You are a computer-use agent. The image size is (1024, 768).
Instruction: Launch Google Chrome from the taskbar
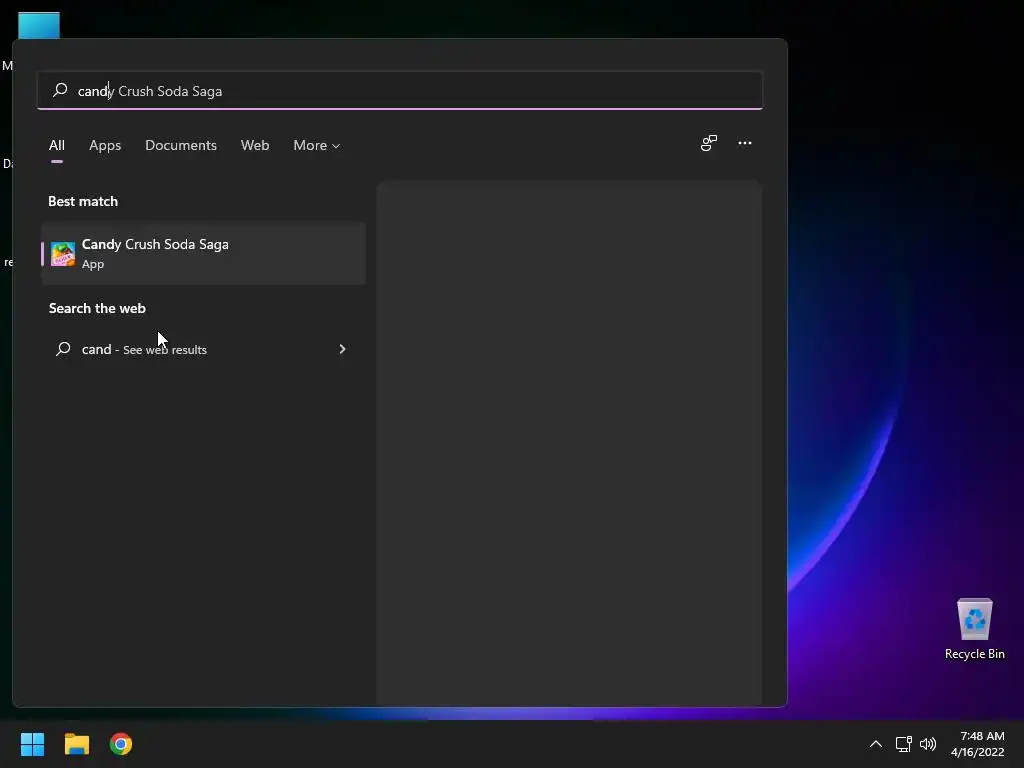pyautogui.click(x=121, y=744)
